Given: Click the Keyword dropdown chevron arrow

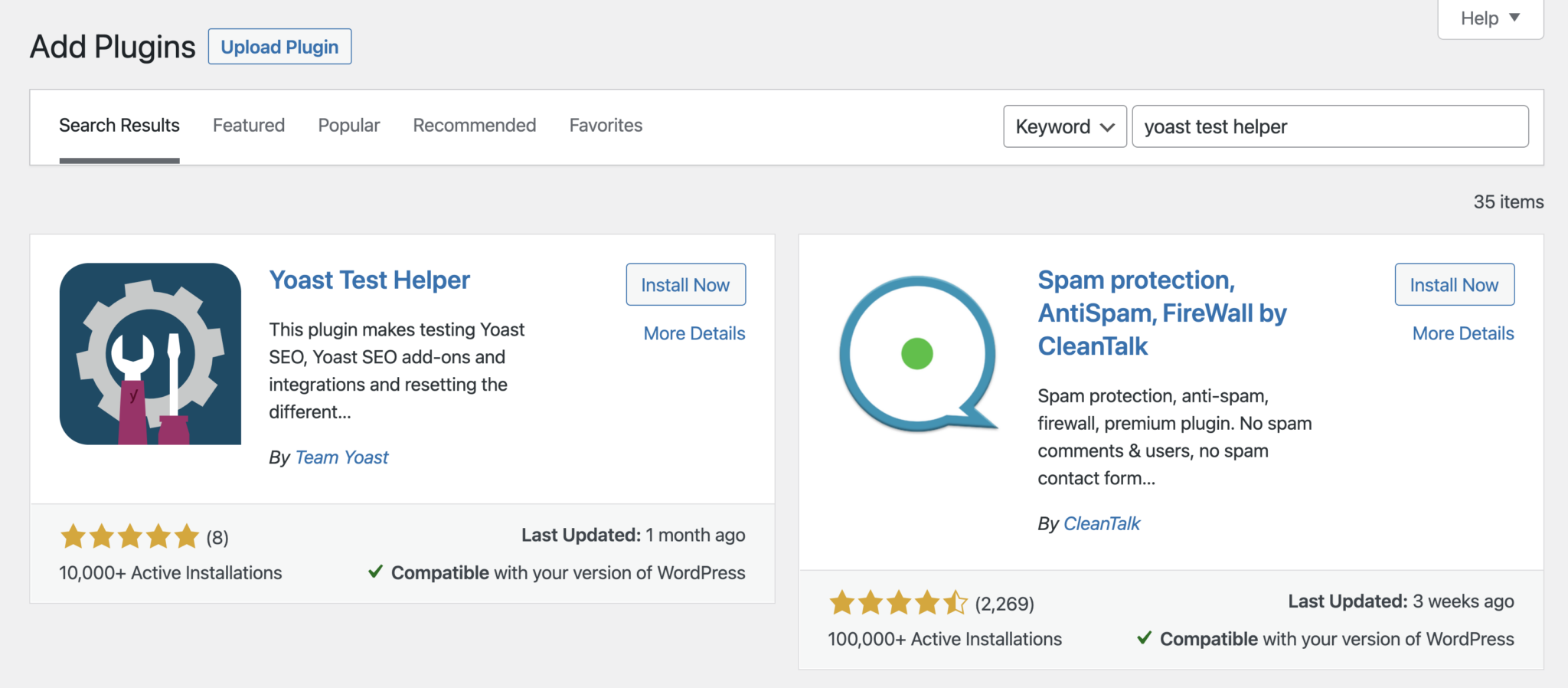Looking at the screenshot, I should (x=1106, y=127).
